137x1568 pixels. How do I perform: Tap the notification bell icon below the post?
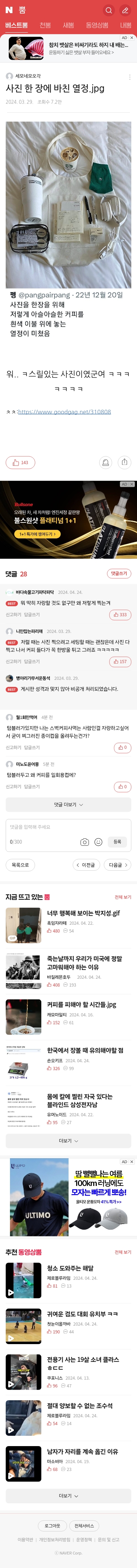[x=105, y=463]
